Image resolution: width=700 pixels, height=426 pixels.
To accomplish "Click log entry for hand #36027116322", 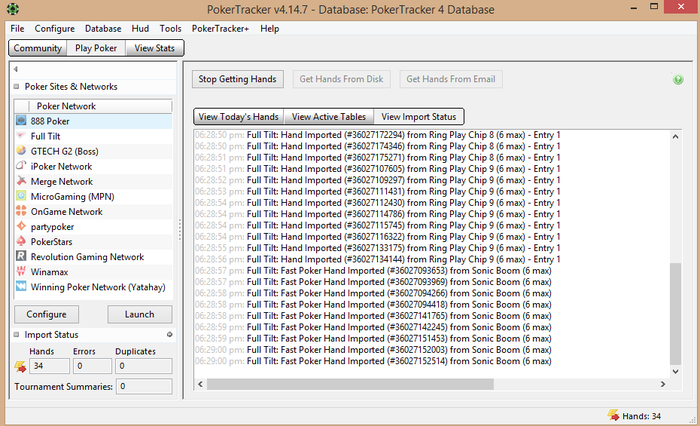I will tap(378, 237).
